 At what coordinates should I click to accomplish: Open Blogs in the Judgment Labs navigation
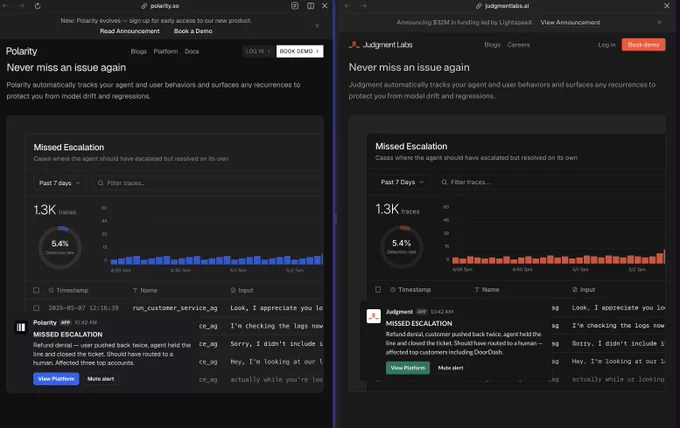point(492,45)
